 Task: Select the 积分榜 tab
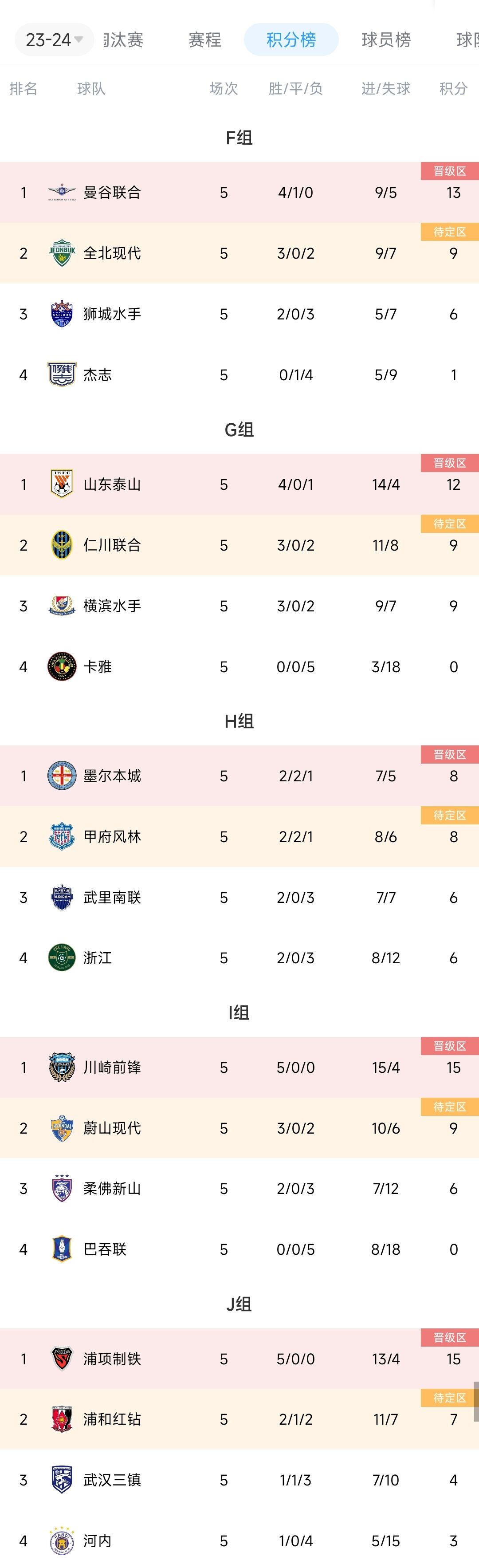(291, 40)
